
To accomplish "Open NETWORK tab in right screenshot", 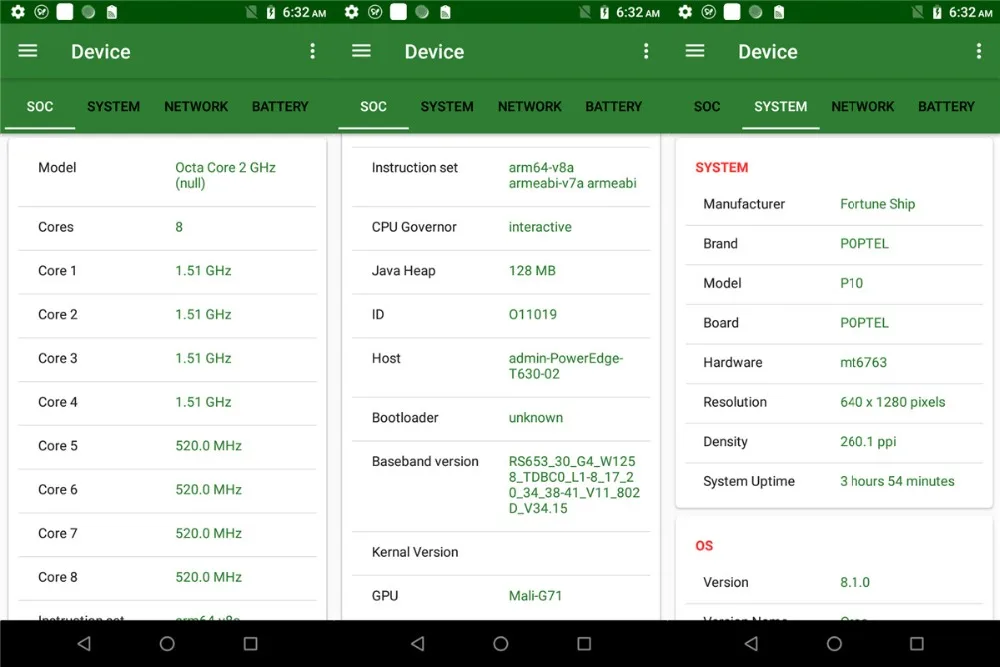I will click(x=862, y=106).
